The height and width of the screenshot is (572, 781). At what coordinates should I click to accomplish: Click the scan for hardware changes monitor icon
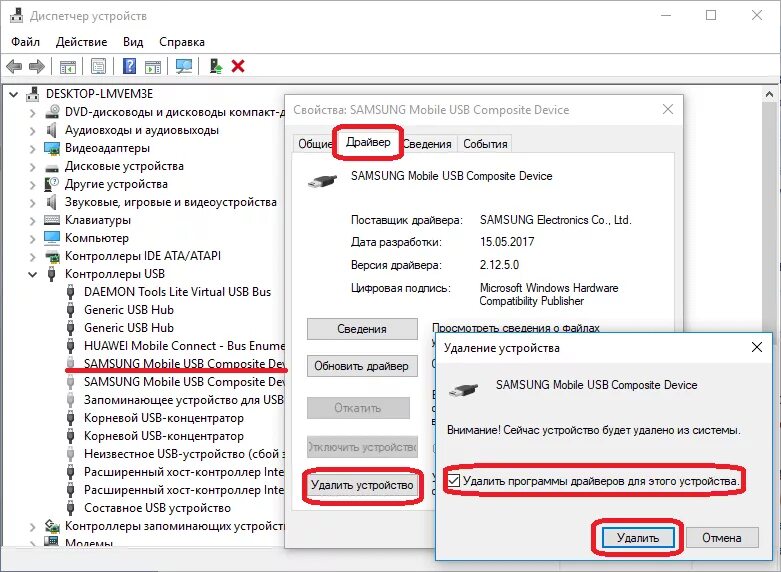[184, 66]
